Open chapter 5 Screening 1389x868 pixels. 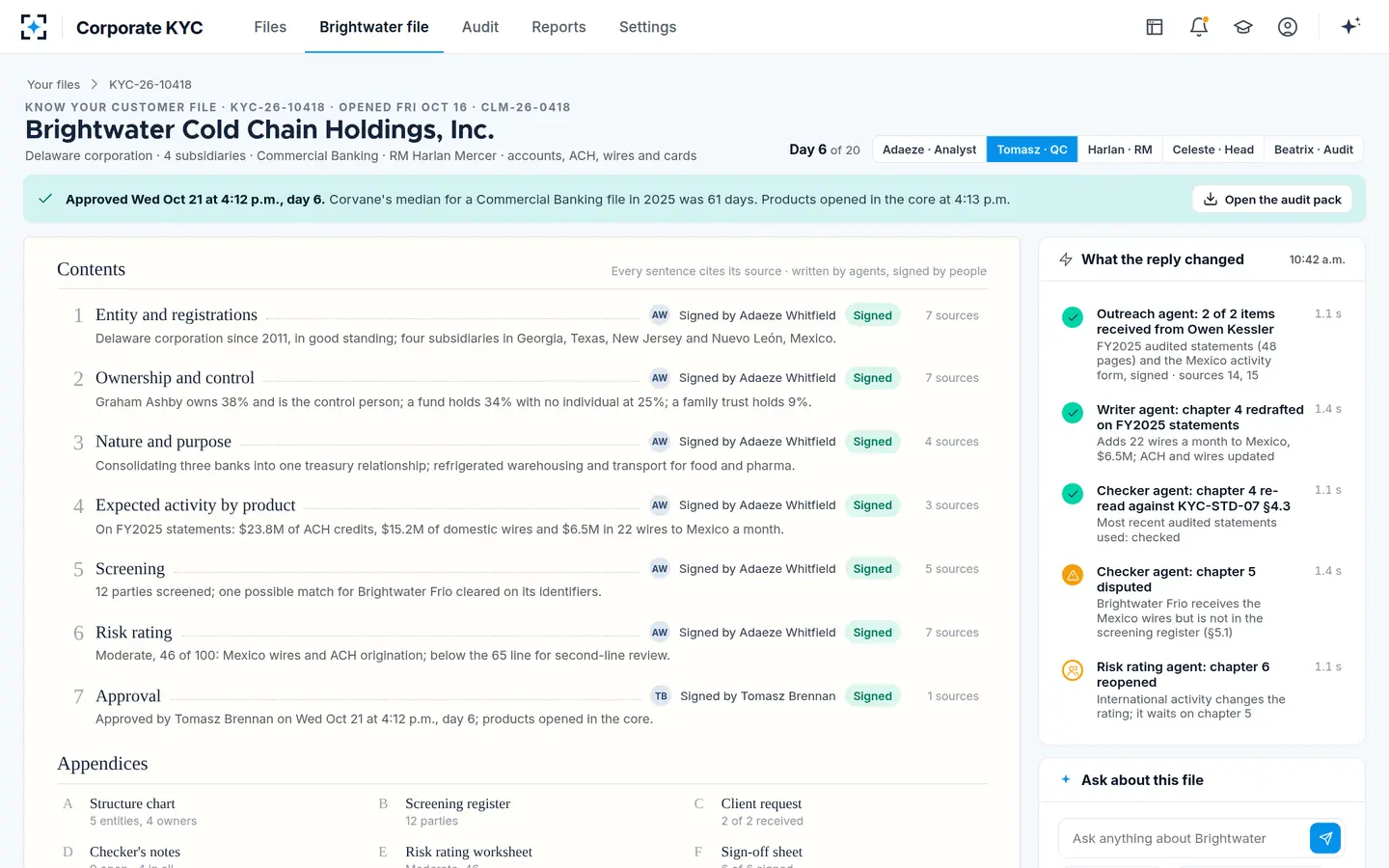pyautogui.click(x=130, y=569)
